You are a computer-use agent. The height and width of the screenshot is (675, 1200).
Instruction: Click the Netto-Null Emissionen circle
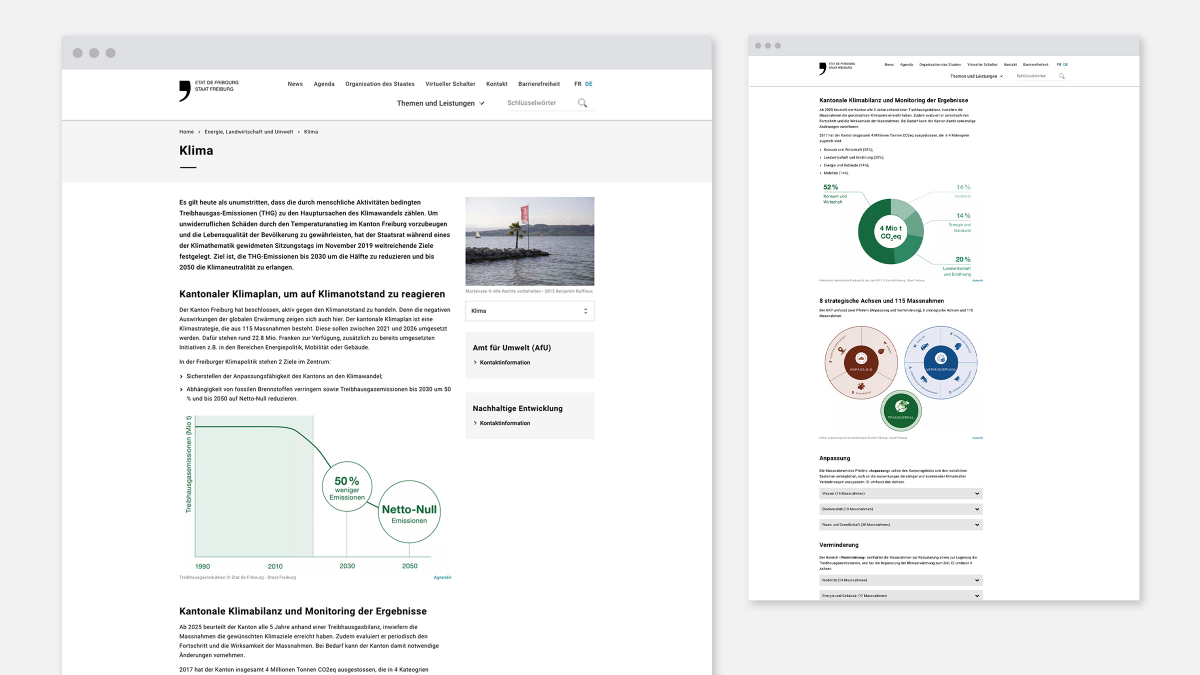(410, 510)
